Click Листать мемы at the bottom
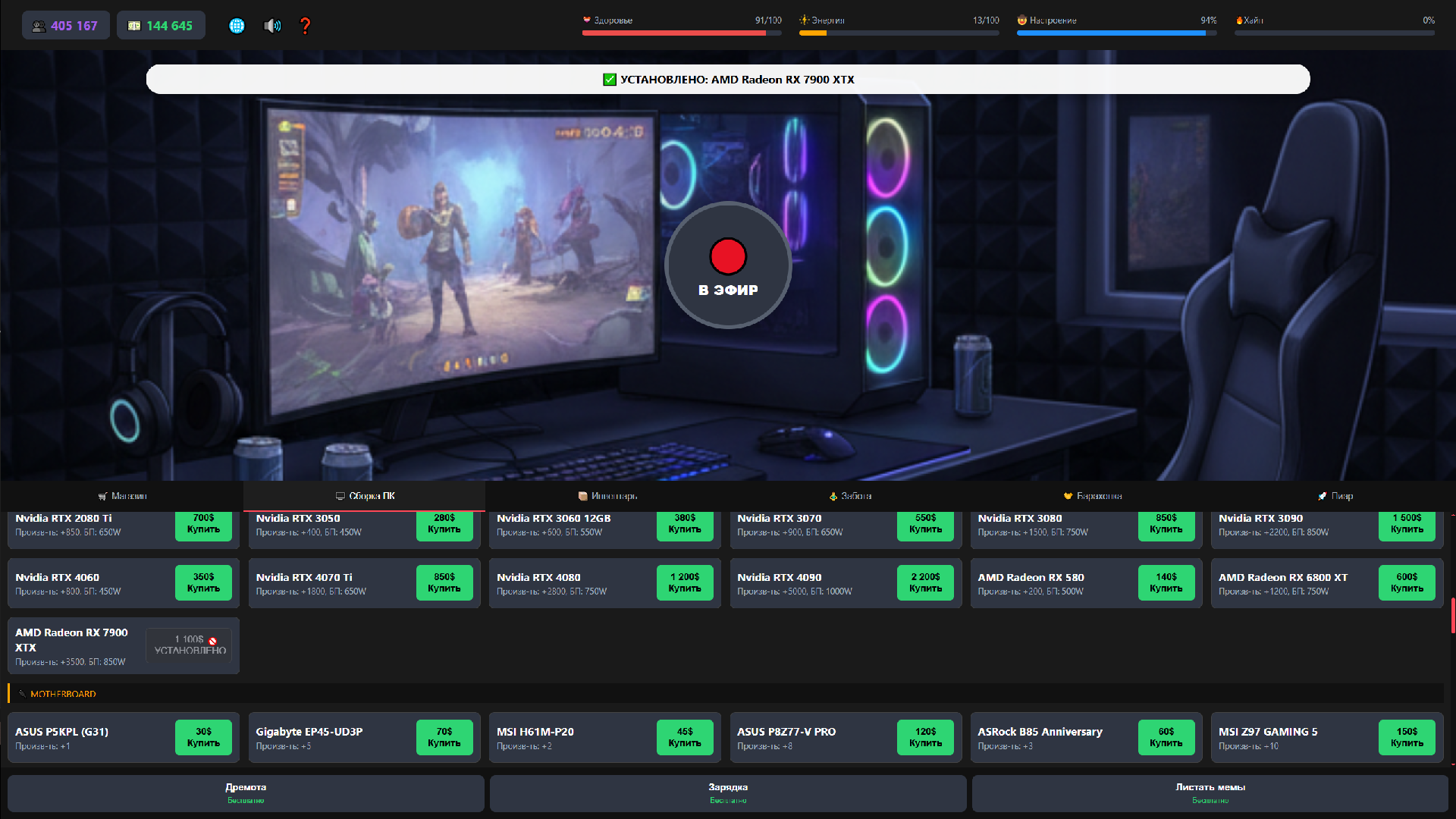 coord(1212,793)
